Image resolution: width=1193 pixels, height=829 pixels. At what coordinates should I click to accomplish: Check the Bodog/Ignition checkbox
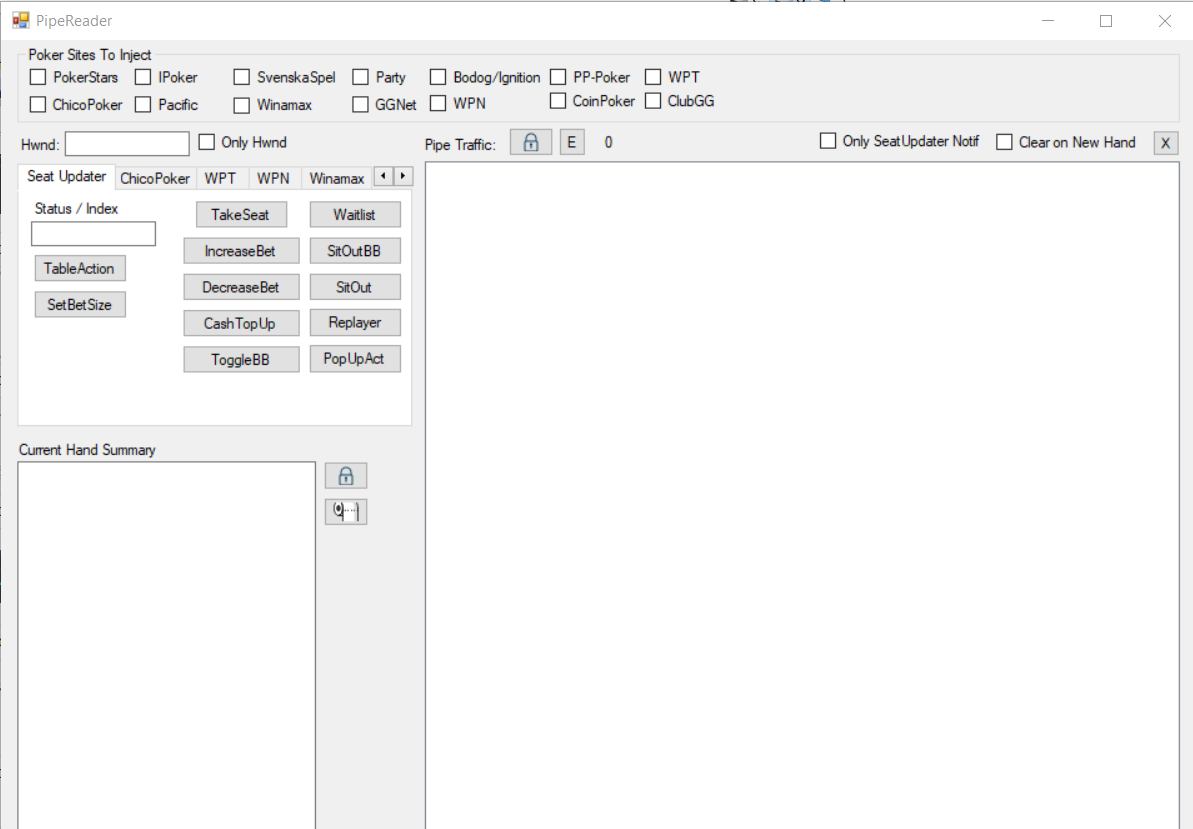[x=438, y=77]
